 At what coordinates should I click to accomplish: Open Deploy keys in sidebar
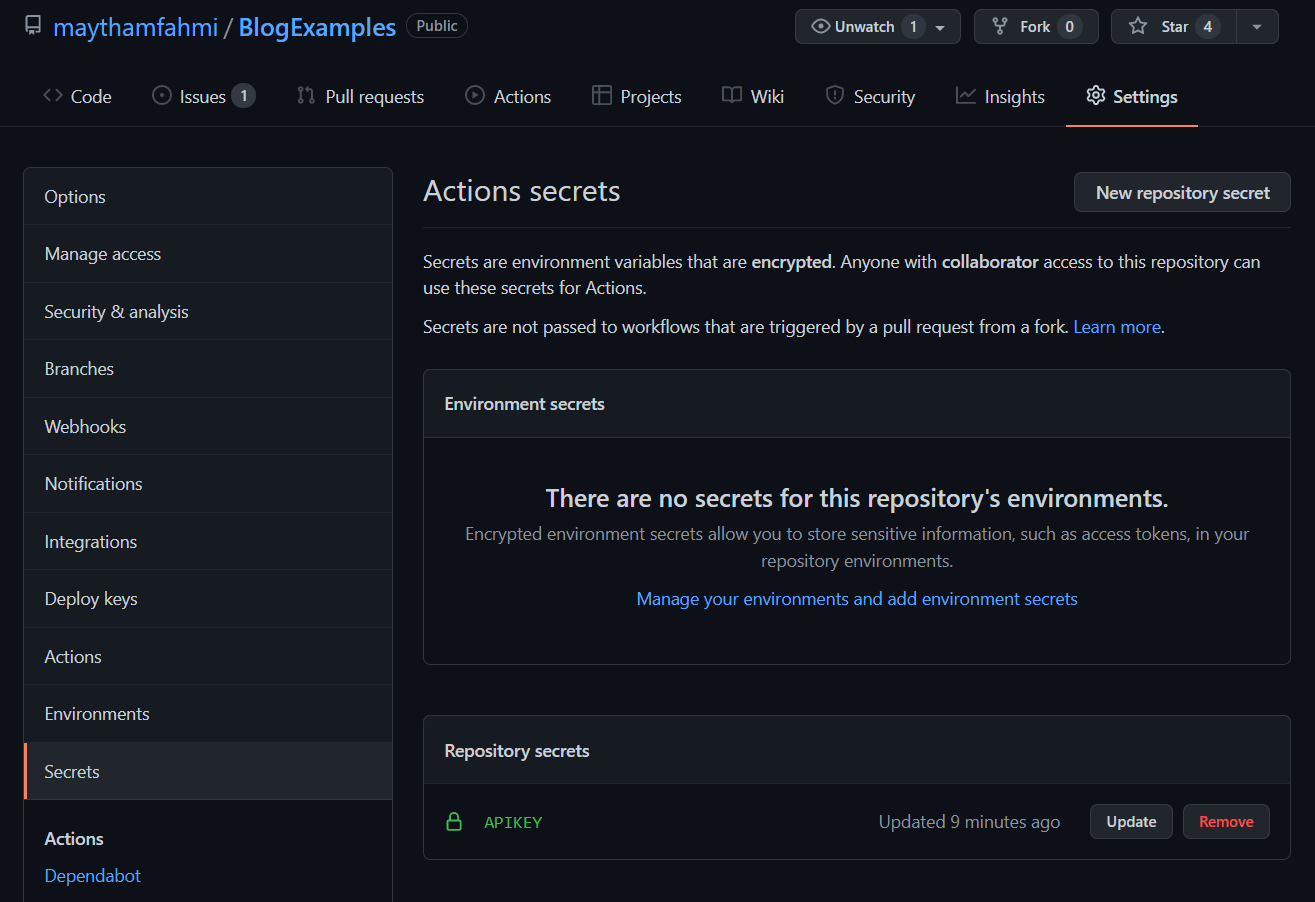pyautogui.click(x=208, y=599)
